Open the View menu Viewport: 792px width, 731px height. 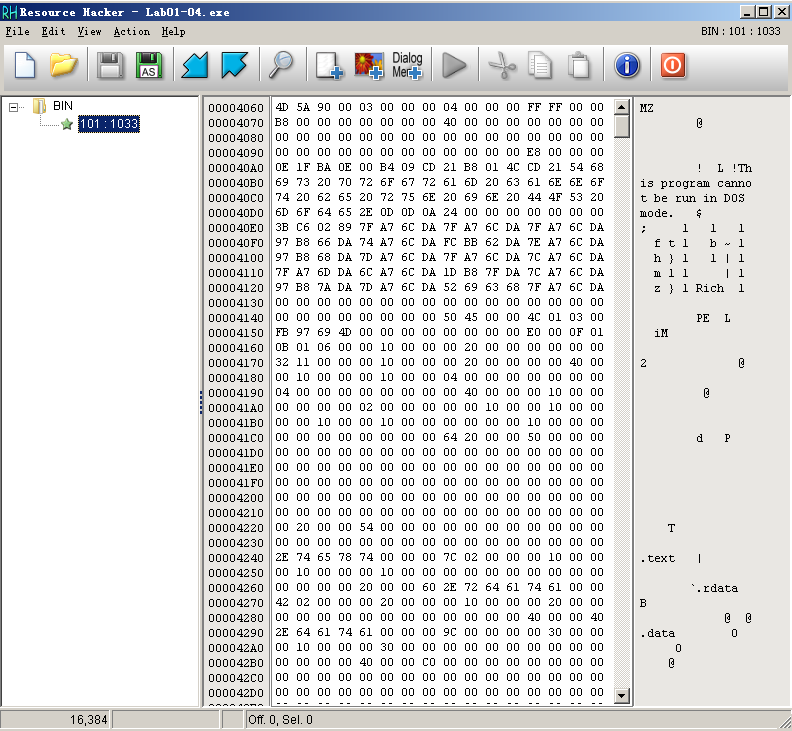(89, 32)
